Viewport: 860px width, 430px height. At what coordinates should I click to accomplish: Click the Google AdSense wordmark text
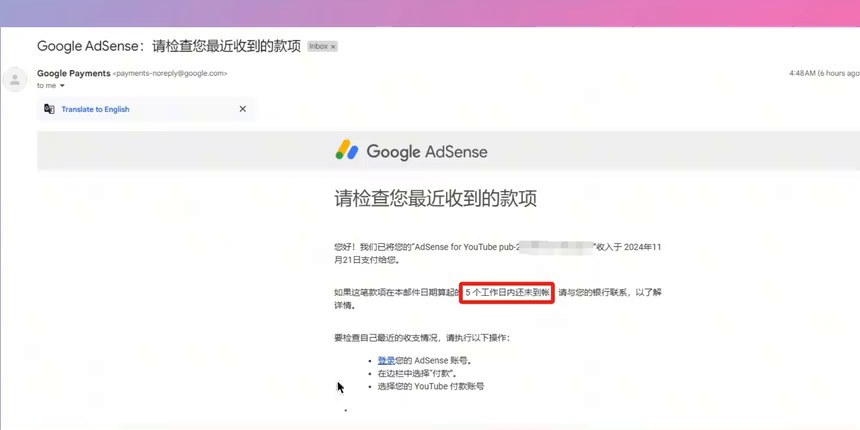click(427, 151)
